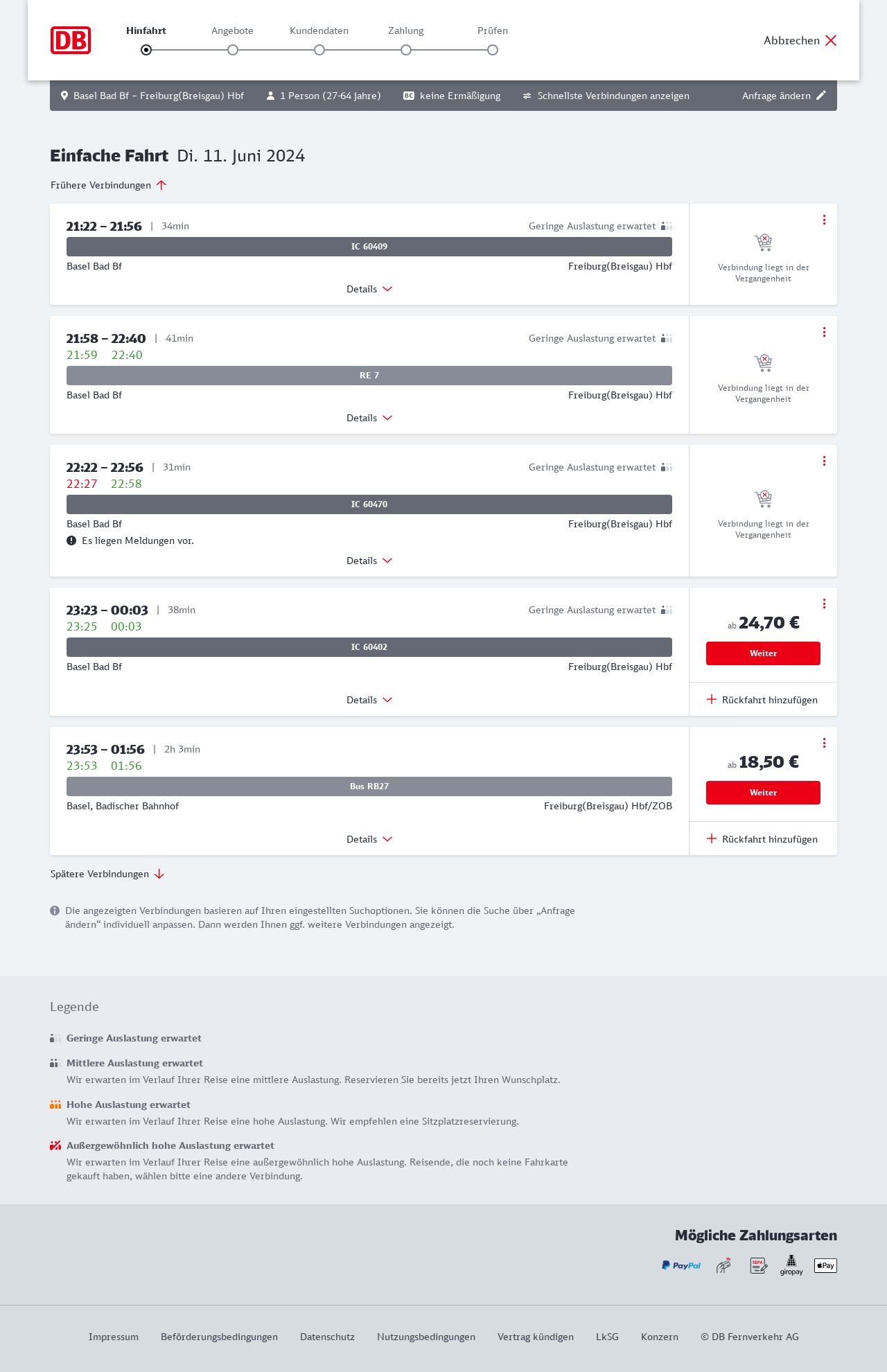Viewport: 887px width, 1372px height.
Task: Expand Details for the Bus RB27 connection
Action: click(x=369, y=839)
